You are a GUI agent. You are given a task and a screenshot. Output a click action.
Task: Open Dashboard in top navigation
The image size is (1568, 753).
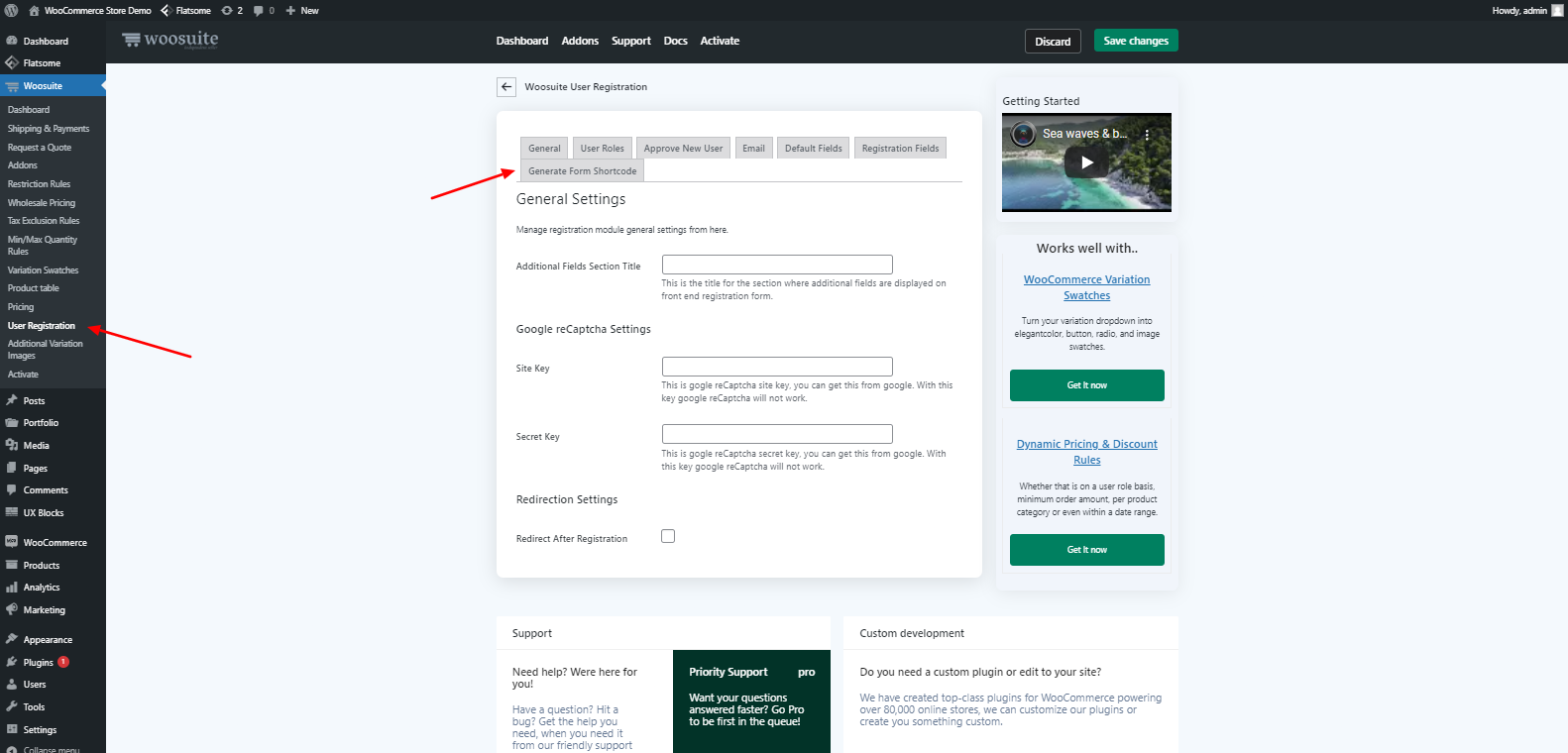tap(522, 41)
